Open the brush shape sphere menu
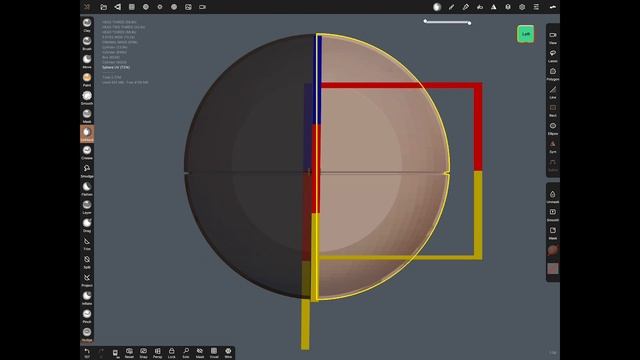640x360 pixels. click(437, 7)
